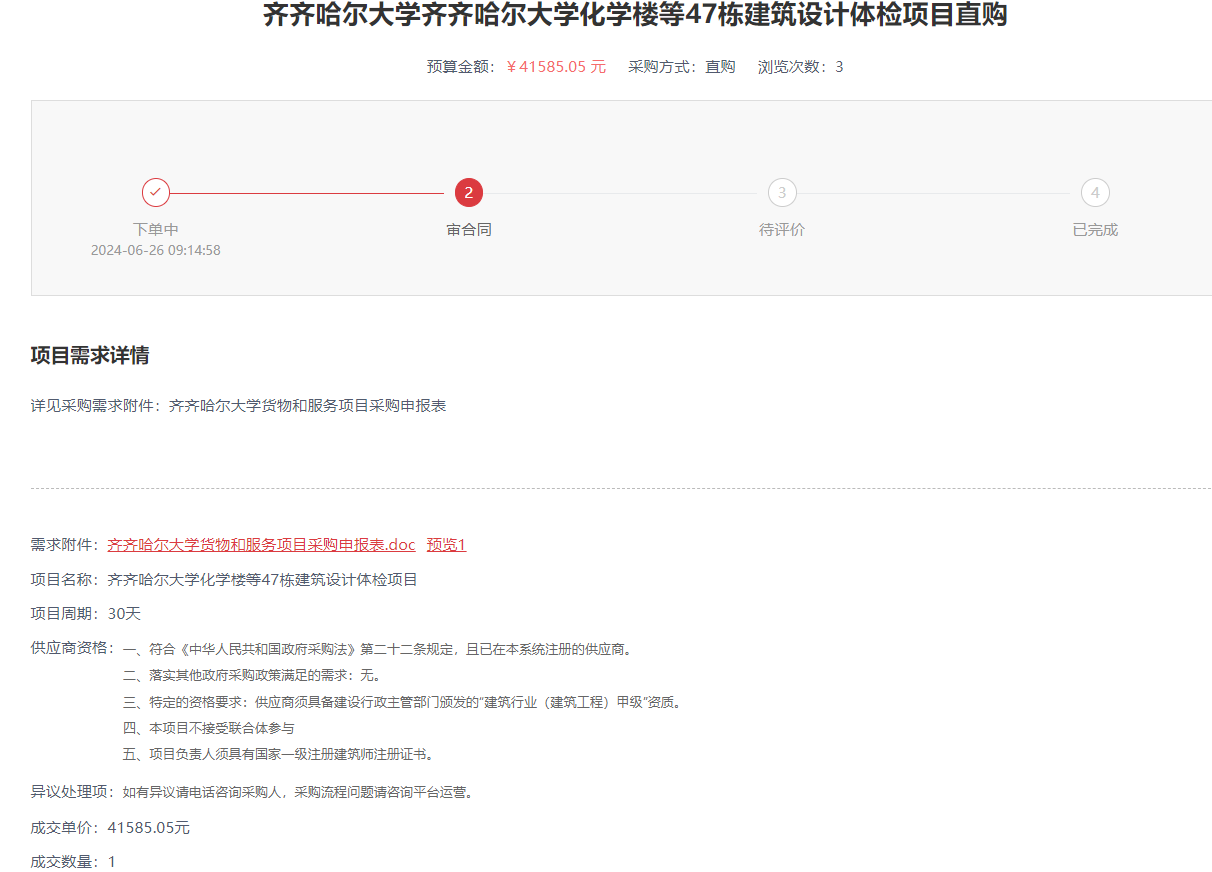Click the progress line between steps 1 and 2
The image size is (1212, 872).
(x=307, y=193)
